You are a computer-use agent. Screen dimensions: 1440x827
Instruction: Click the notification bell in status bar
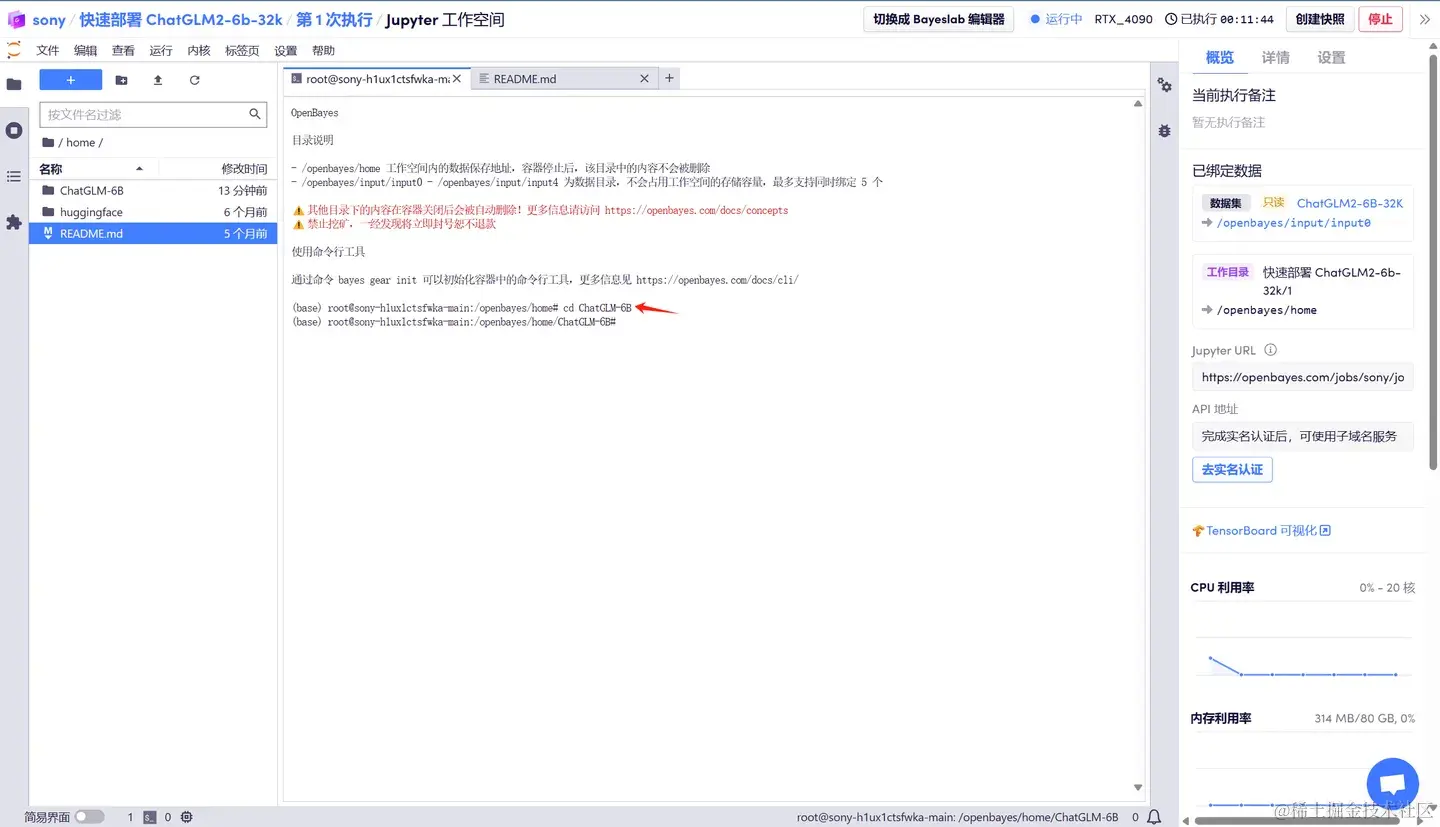coord(1154,817)
